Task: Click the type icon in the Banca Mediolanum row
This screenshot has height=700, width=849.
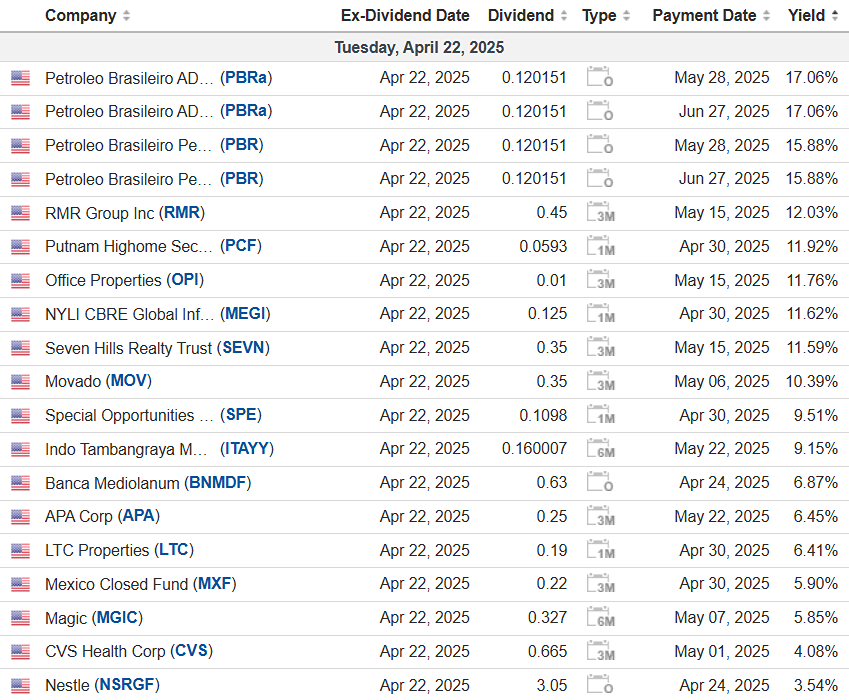Action: [600, 483]
